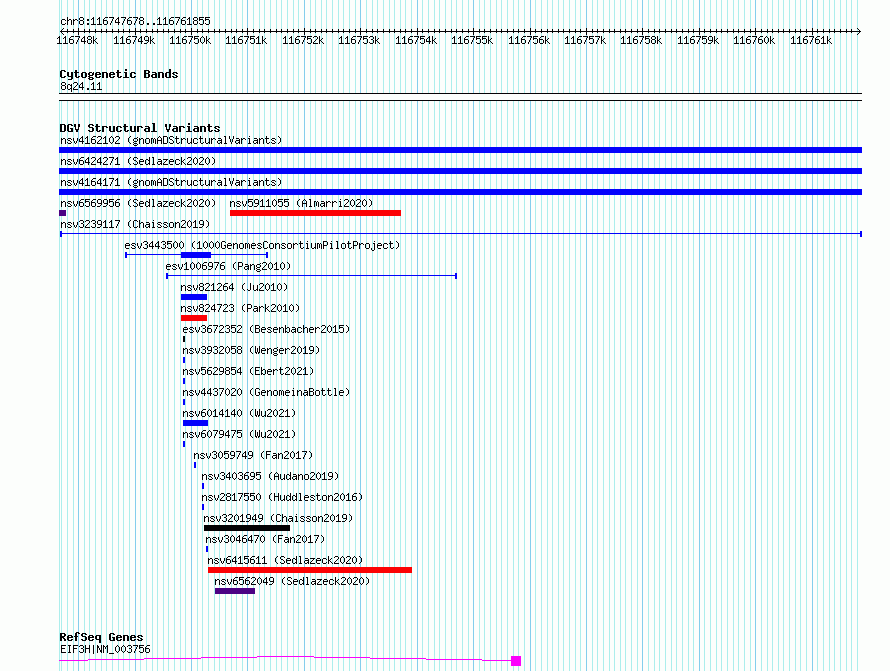Click the nsv3403695 Audano2019 label

pyautogui.click(x=270, y=476)
